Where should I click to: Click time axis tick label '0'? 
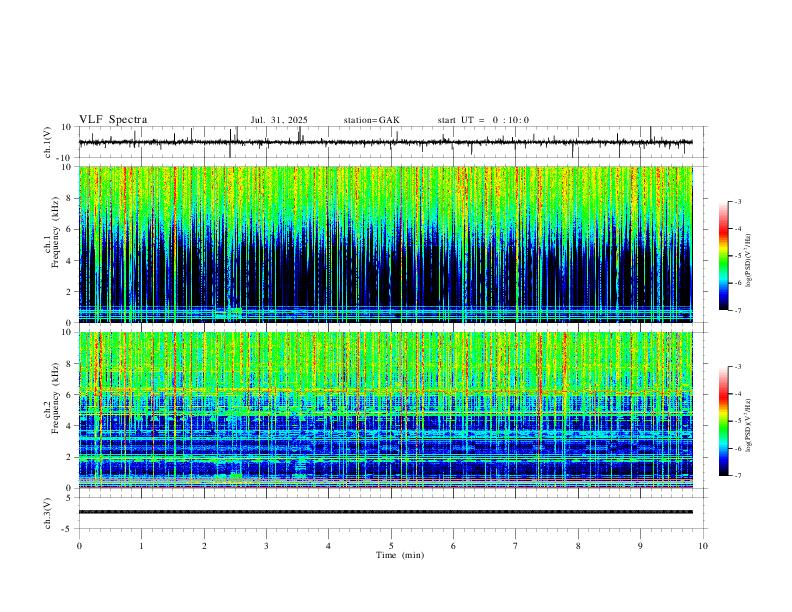pyautogui.click(x=79, y=546)
